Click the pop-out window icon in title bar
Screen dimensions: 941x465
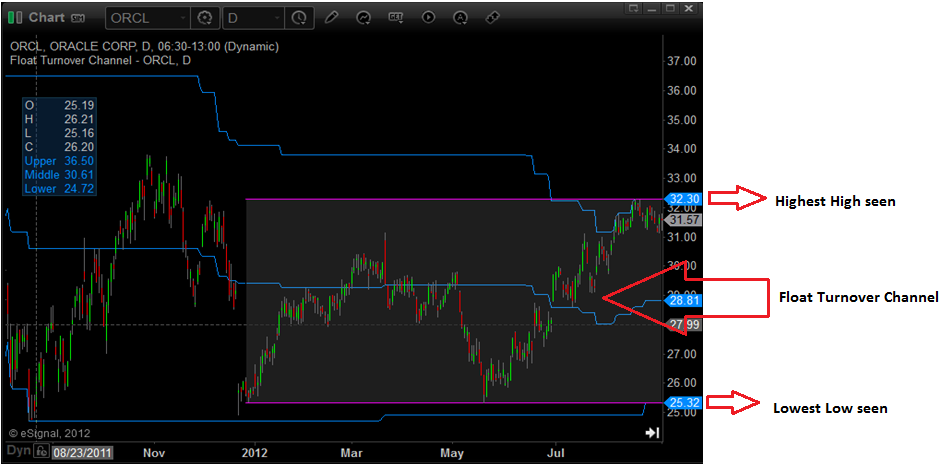(x=633, y=8)
